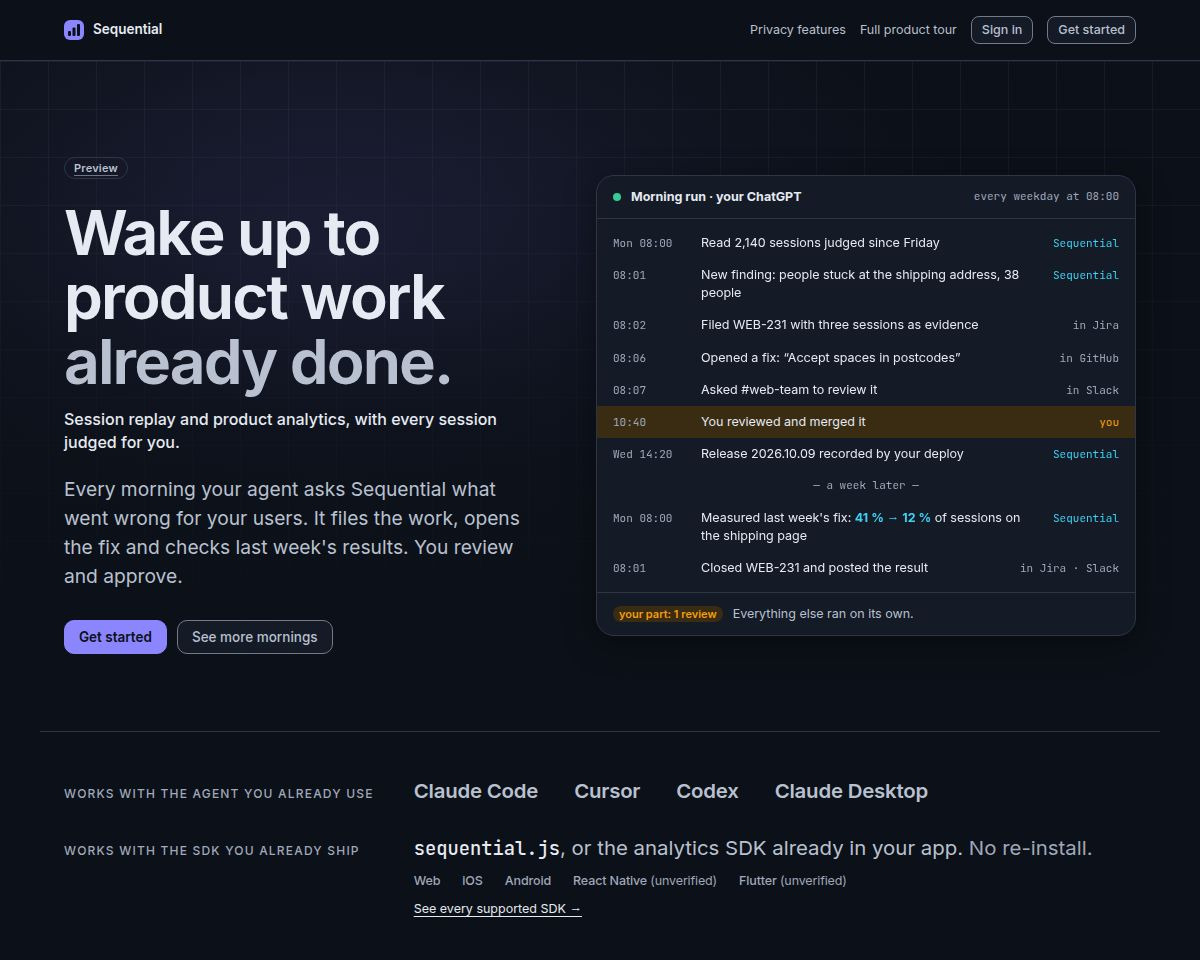Click the Preview badge

pos(96,168)
